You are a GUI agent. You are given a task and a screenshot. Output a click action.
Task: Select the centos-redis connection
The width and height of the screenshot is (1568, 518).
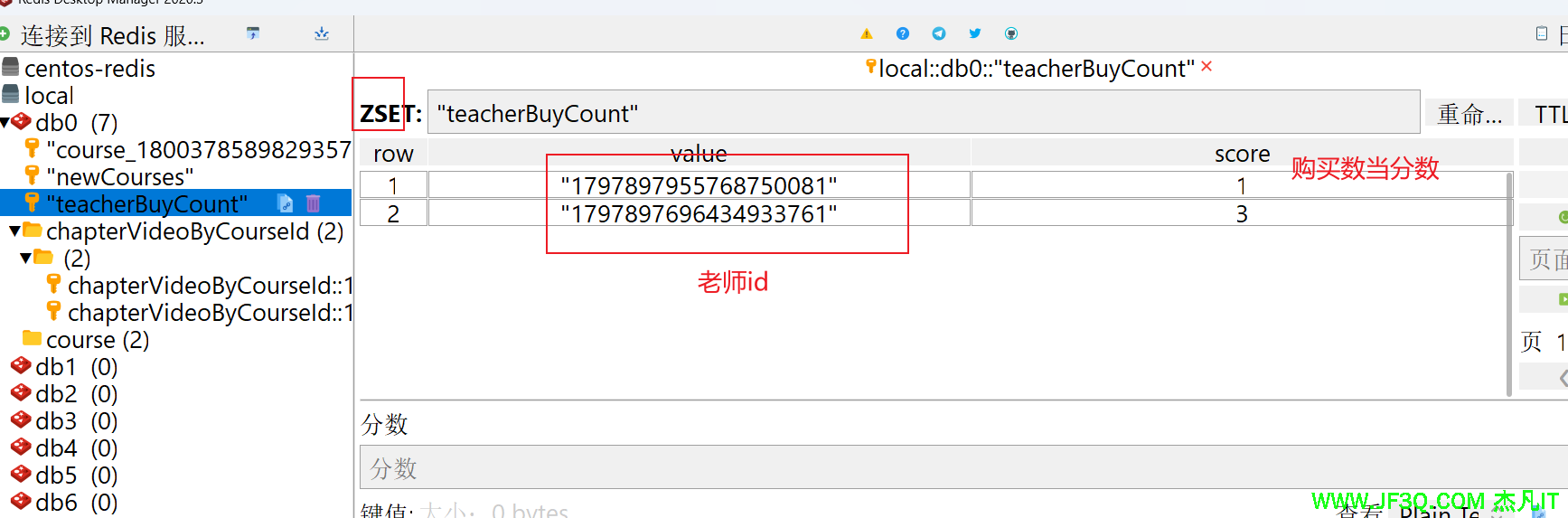tap(89, 69)
